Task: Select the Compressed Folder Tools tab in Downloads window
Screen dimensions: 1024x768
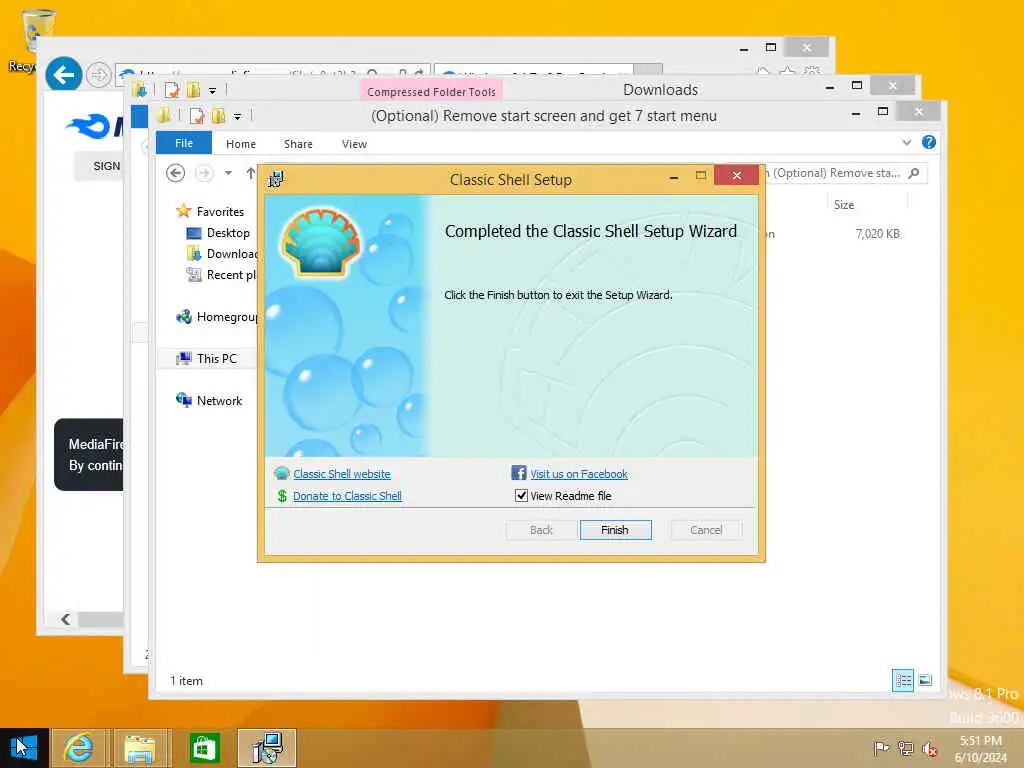Action: 431,91
